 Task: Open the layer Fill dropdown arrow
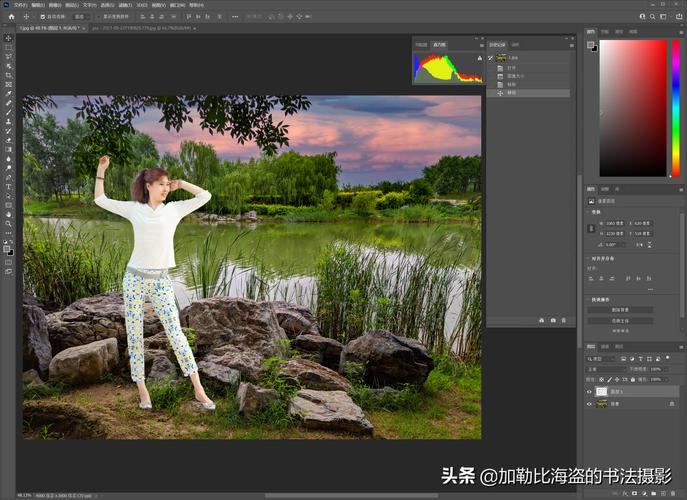[667, 379]
